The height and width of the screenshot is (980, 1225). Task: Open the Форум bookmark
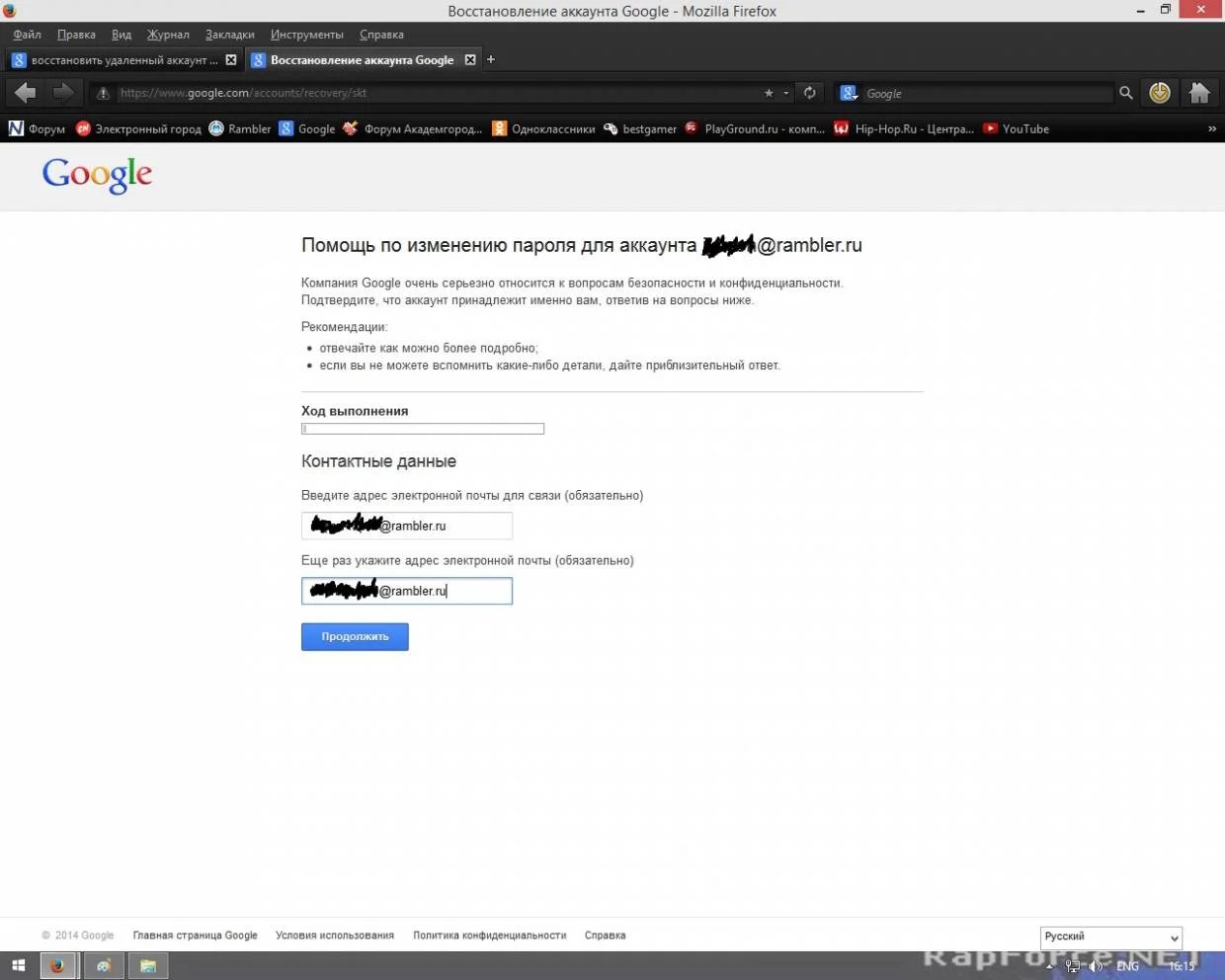click(x=37, y=128)
